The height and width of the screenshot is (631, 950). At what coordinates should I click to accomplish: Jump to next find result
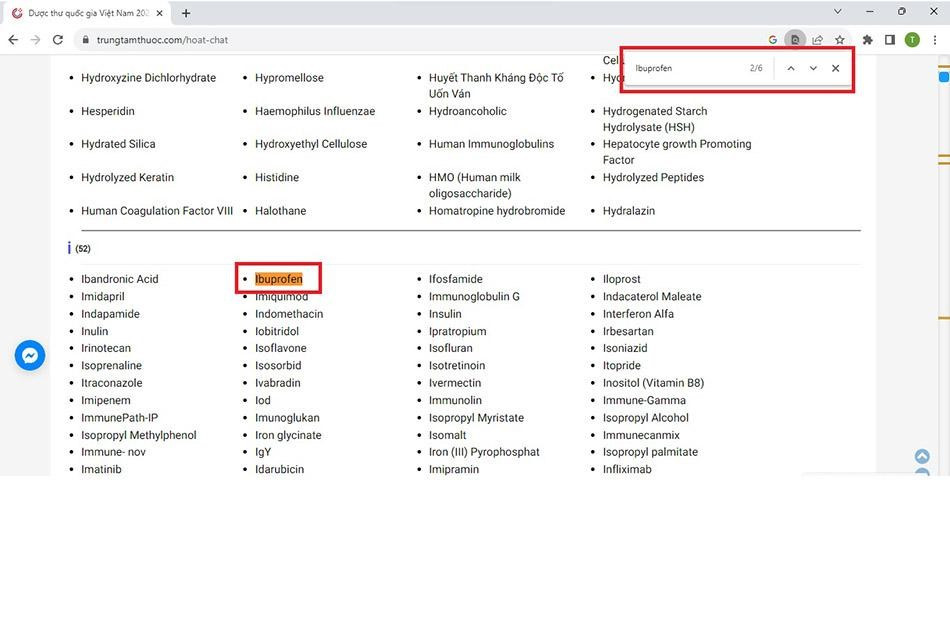click(x=813, y=68)
